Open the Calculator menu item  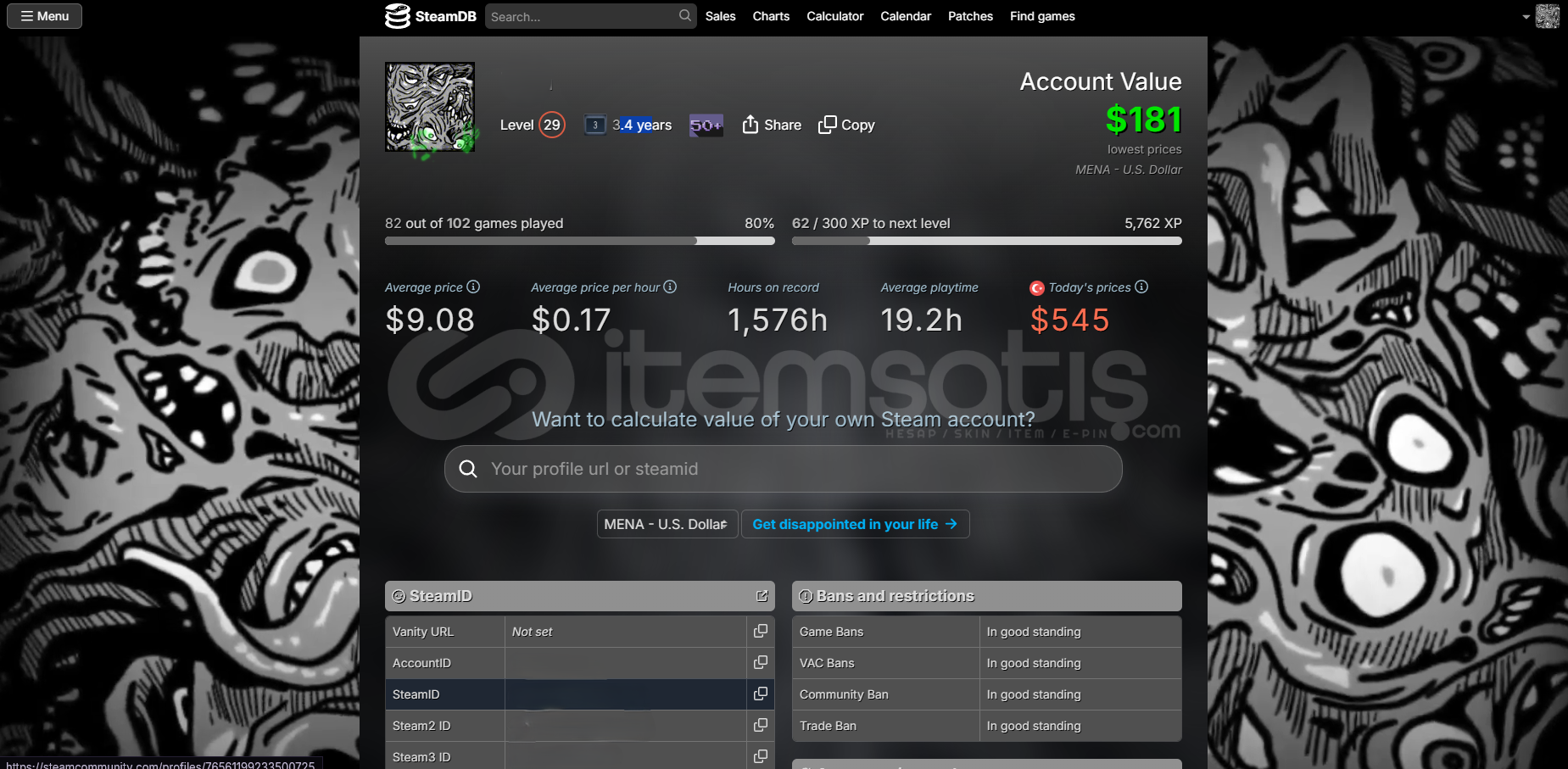pyautogui.click(x=835, y=16)
